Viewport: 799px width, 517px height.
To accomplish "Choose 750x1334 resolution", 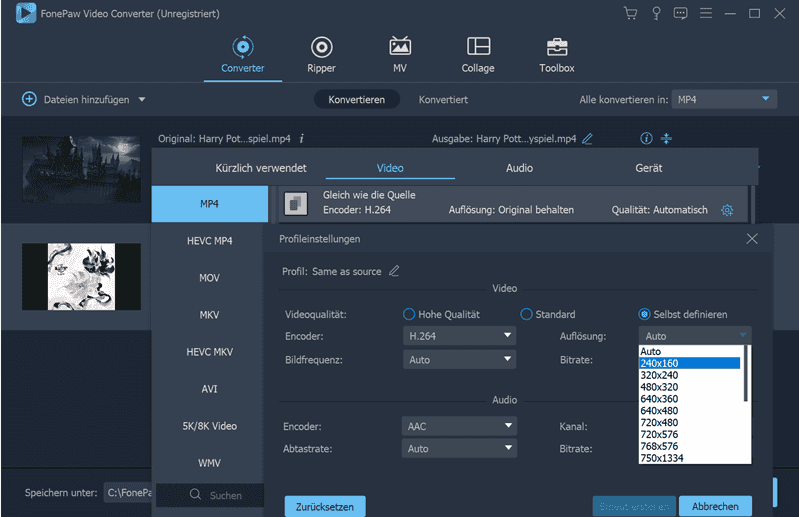I will pyautogui.click(x=690, y=458).
